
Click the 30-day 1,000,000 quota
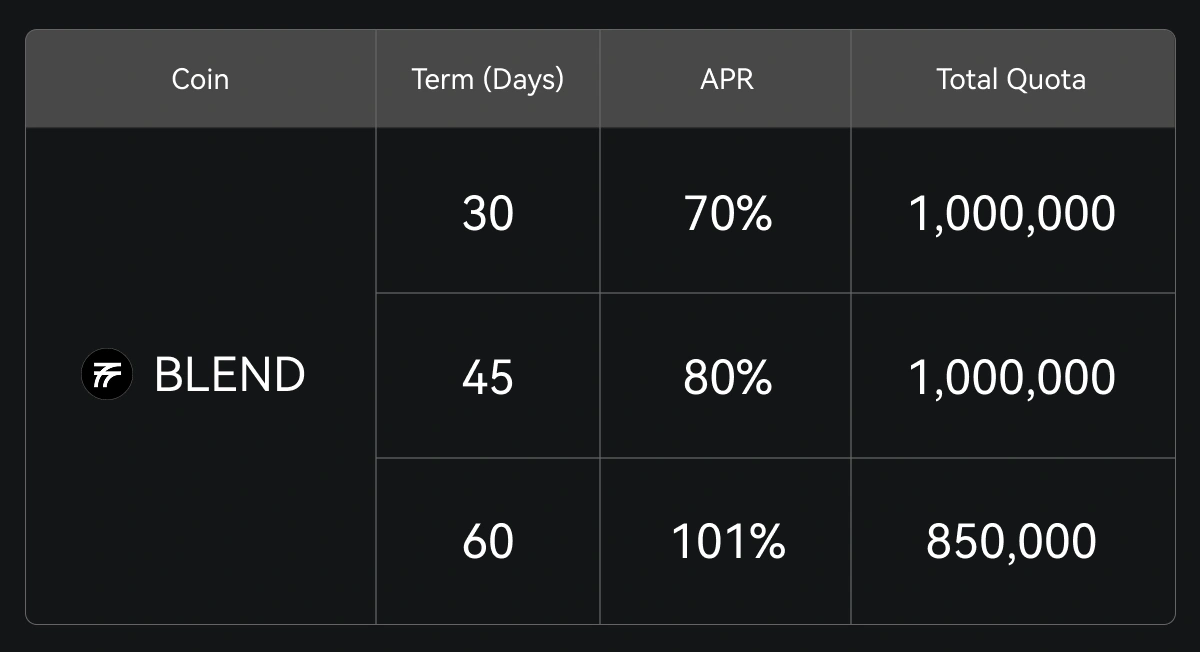pyautogui.click(x=1011, y=213)
